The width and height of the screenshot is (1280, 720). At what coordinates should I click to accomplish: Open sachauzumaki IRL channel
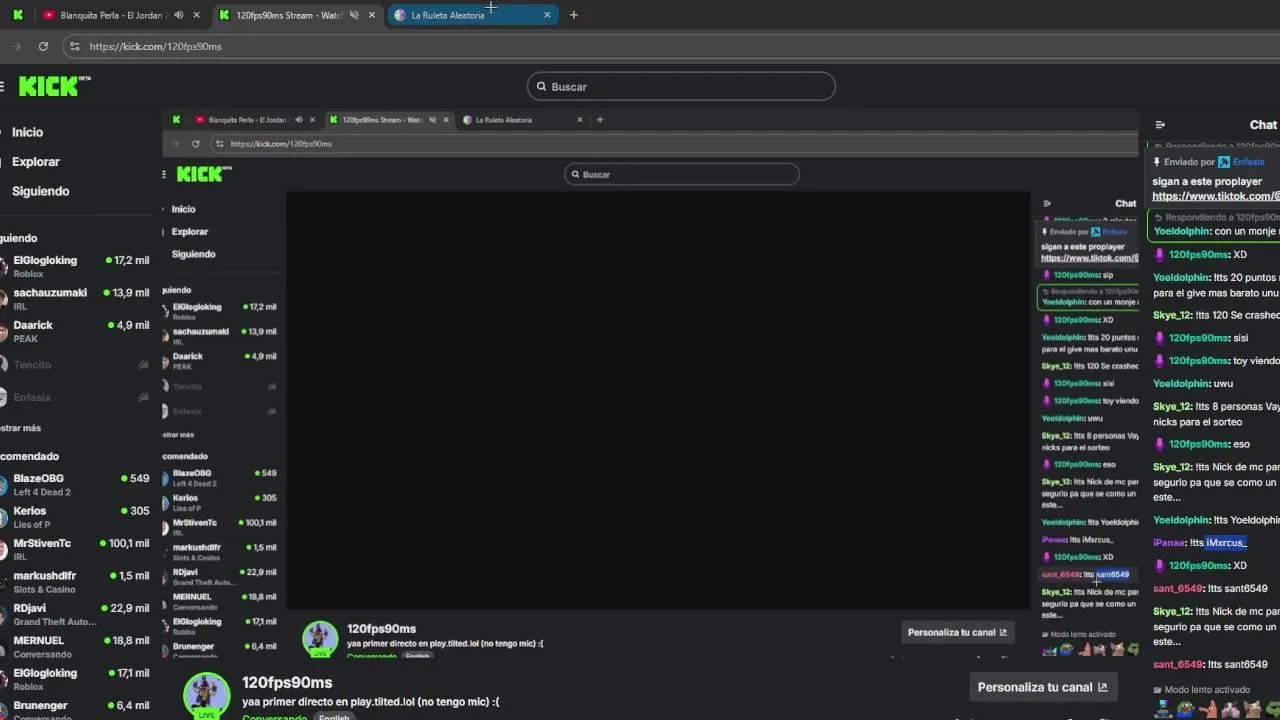pyautogui.click(x=76, y=298)
